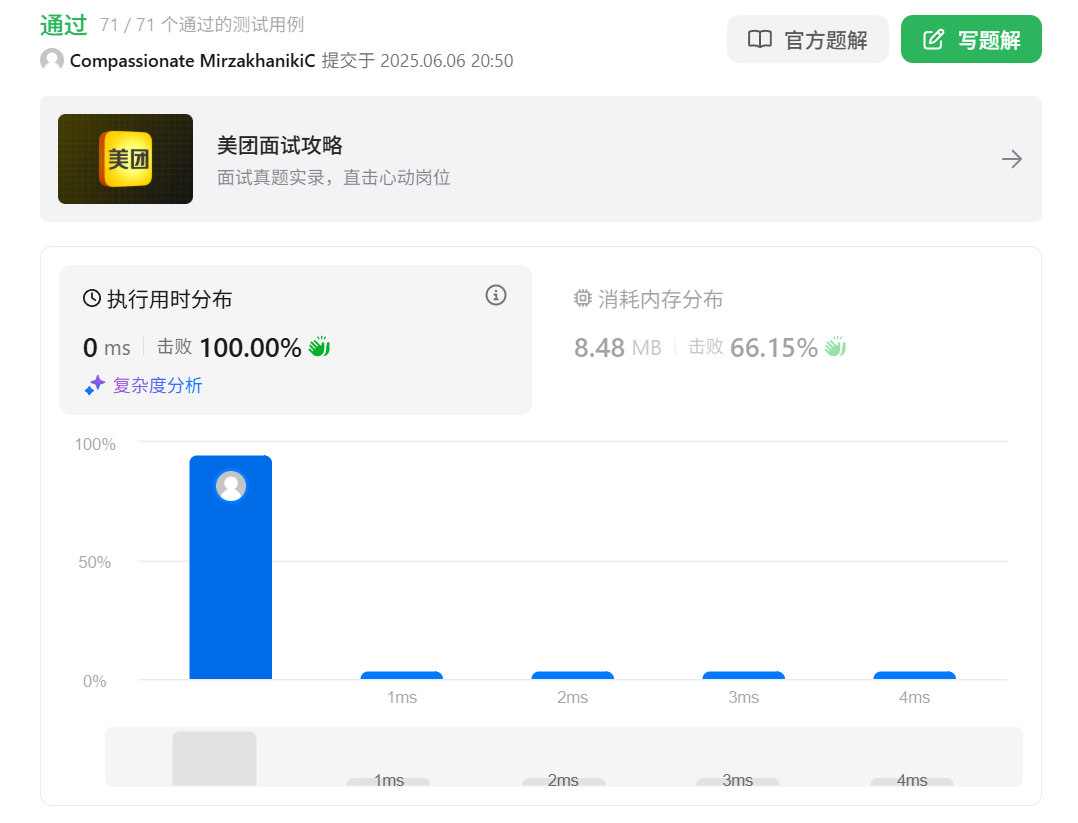Open the 美团 logo thumbnail

(125, 159)
